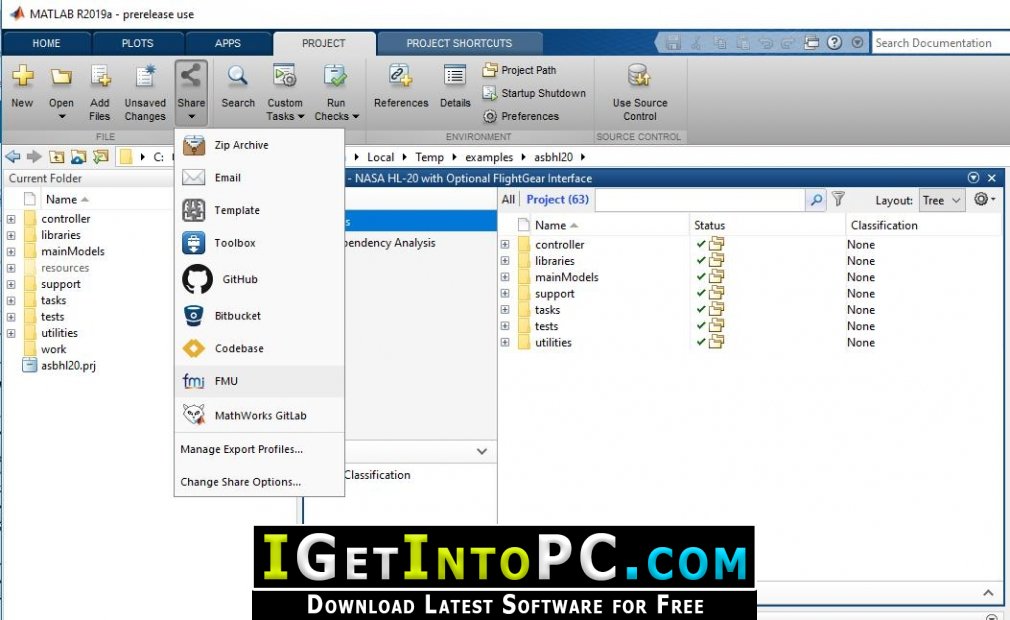The image size is (1010, 620).
Task: Open the Layout Tree dropdown
Action: point(942,200)
